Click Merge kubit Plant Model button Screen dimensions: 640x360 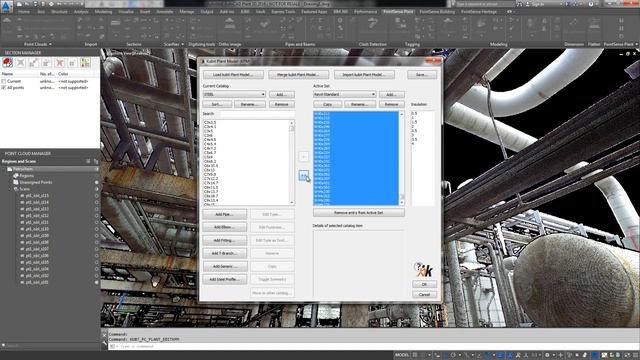coord(299,75)
